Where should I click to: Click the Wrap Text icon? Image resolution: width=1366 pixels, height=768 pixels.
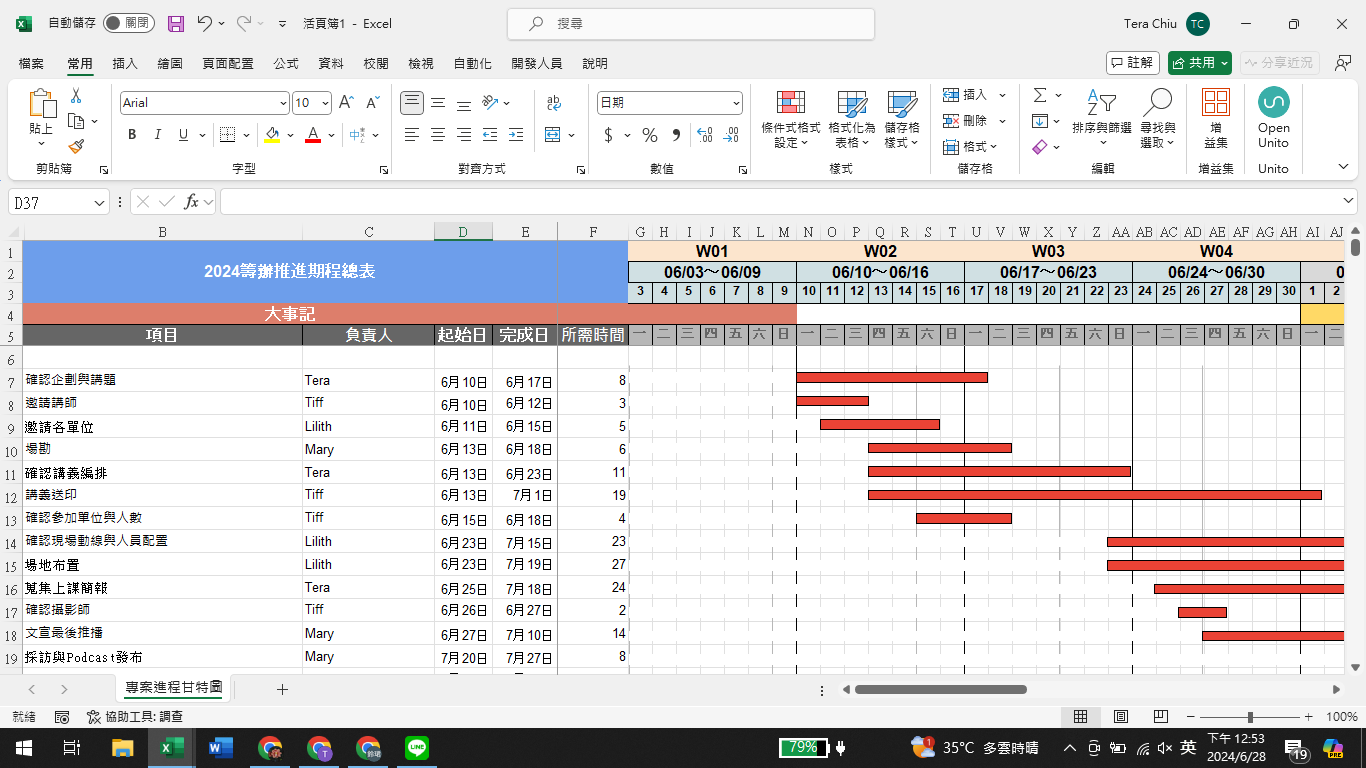tap(553, 103)
